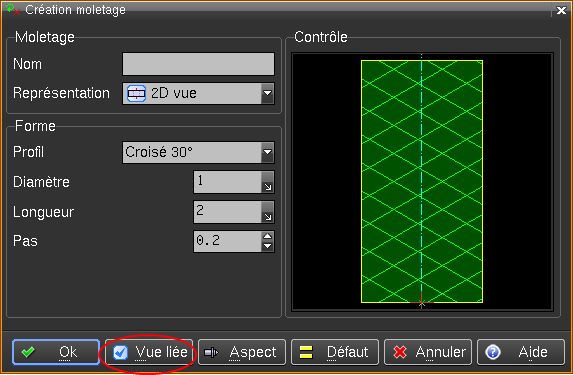Click the yellow lines icon on Défaut
Image resolution: width=573 pixels, height=375 pixels.
[x=306, y=352]
